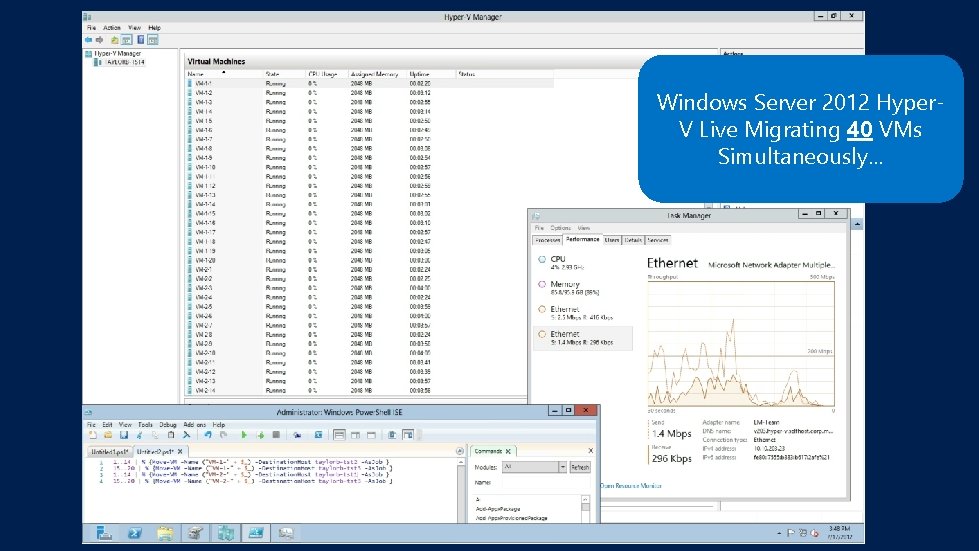The height and width of the screenshot is (551, 979).
Task: Click Paste clipboard icon in PowerShell ISE
Action: [x=170, y=435]
